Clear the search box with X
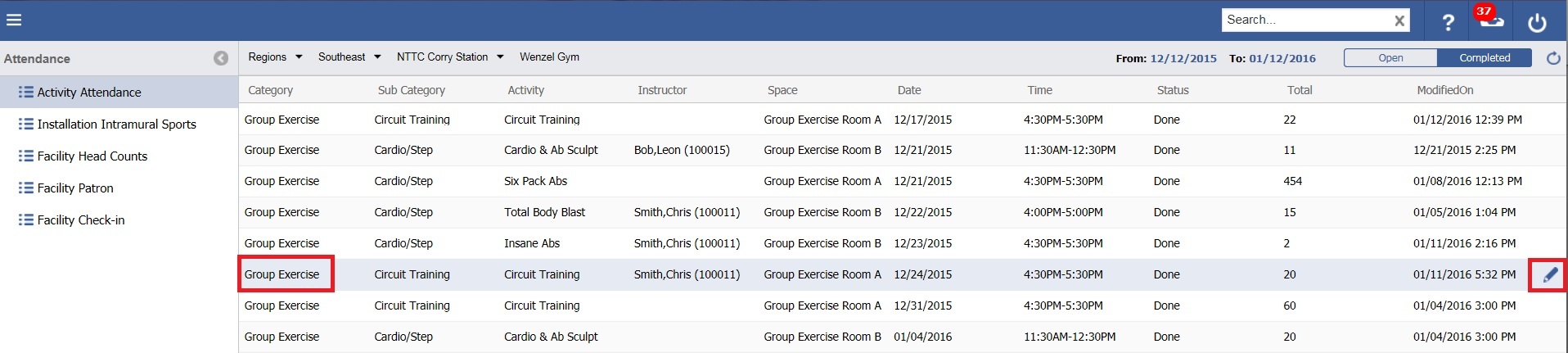Image resolution: width=1568 pixels, height=353 pixels. coord(1399,21)
